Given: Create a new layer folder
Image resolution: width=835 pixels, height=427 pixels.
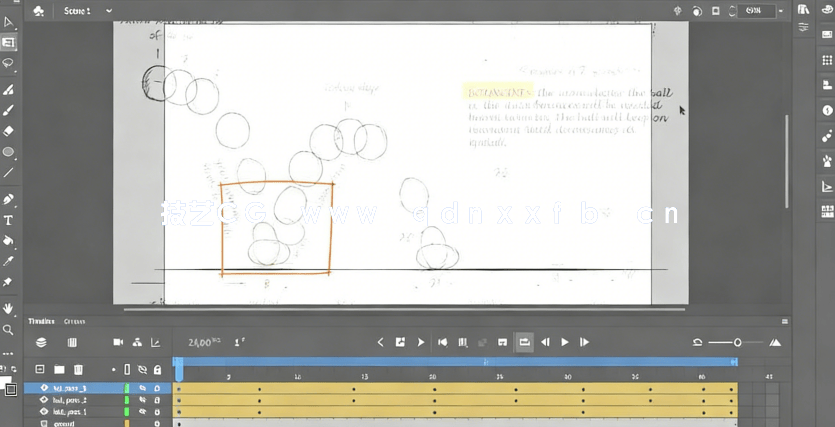Looking at the screenshot, I should click(59, 369).
